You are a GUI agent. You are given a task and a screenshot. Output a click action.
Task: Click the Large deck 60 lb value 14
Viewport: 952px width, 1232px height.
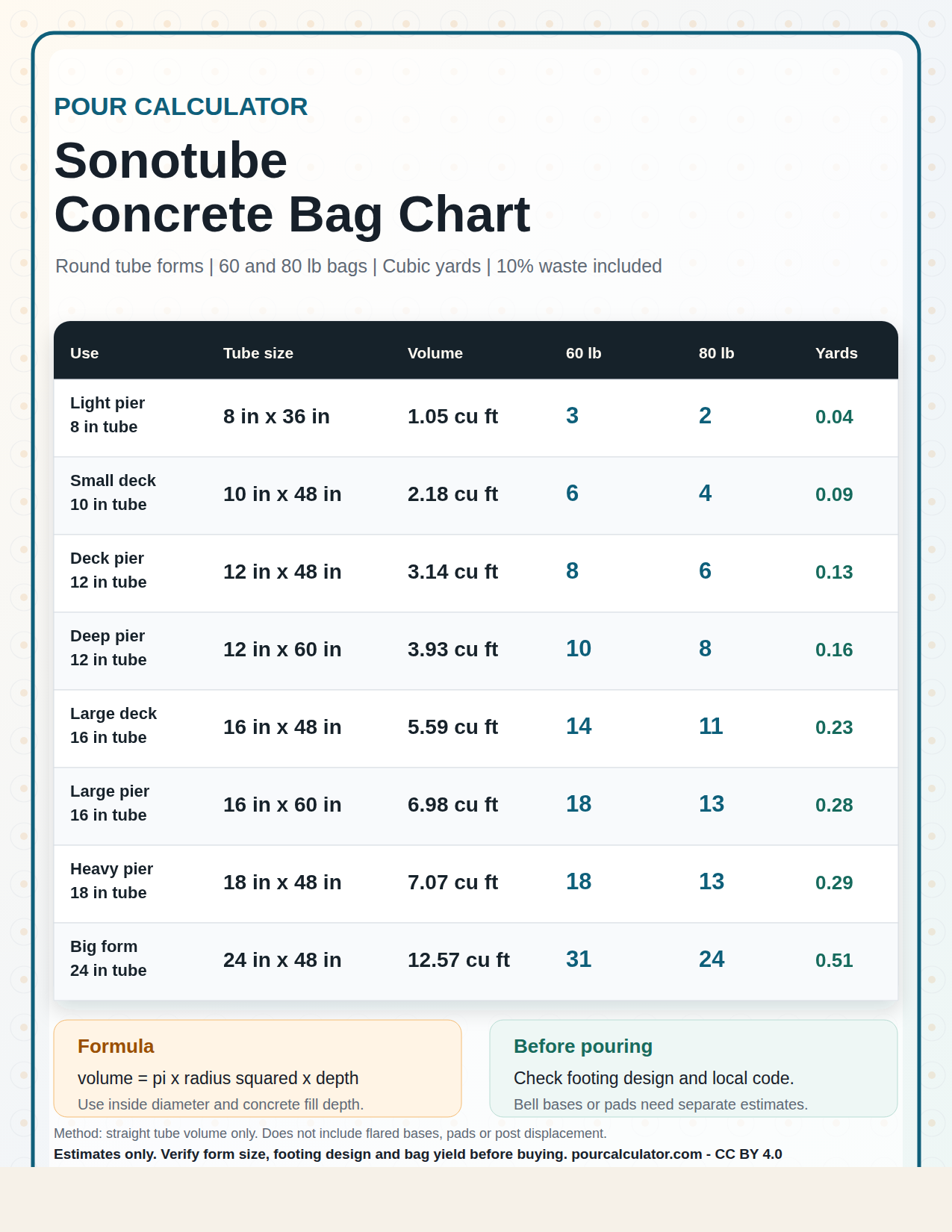[579, 727]
